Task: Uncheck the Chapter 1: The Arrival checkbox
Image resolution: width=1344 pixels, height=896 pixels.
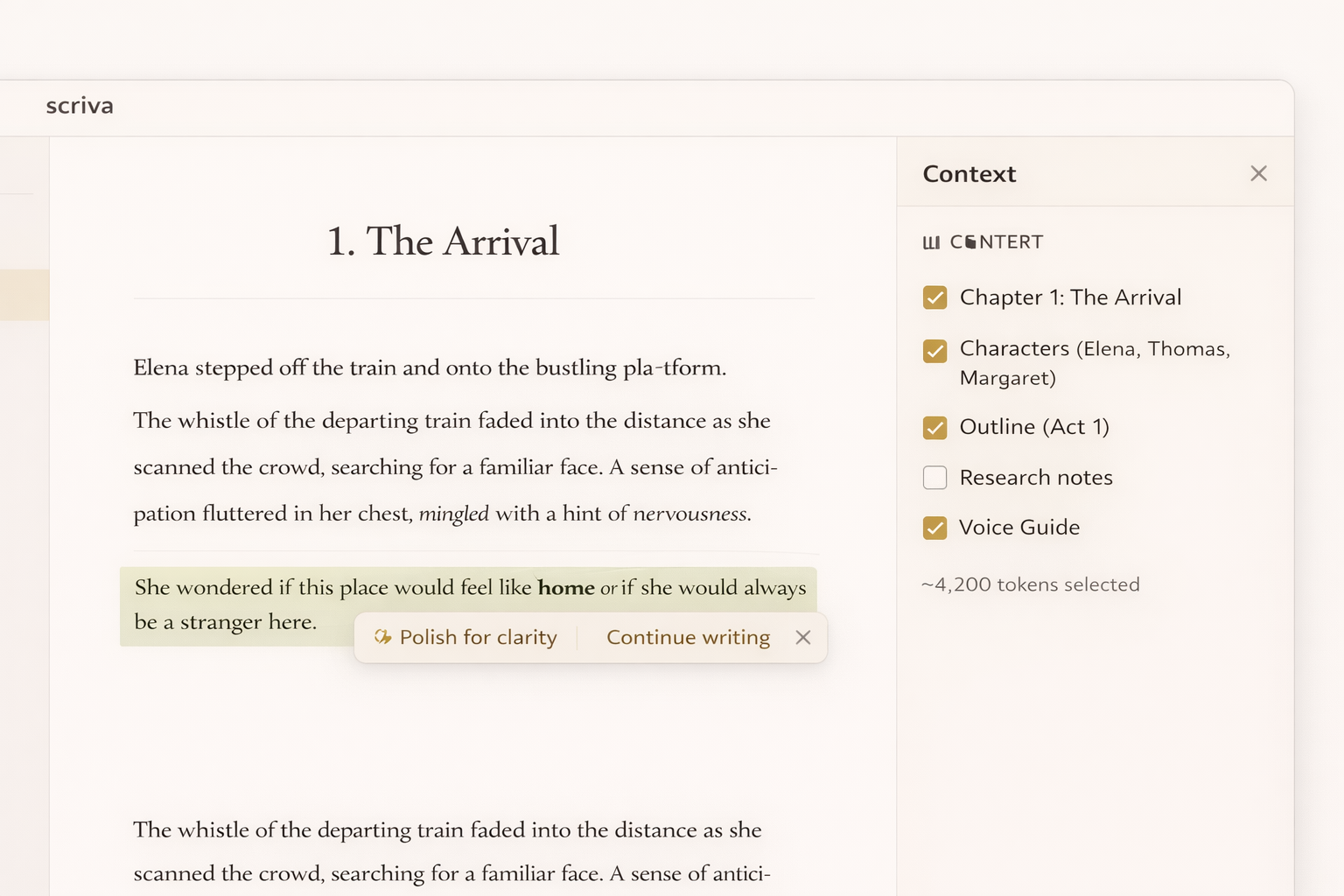Action: tap(934, 297)
